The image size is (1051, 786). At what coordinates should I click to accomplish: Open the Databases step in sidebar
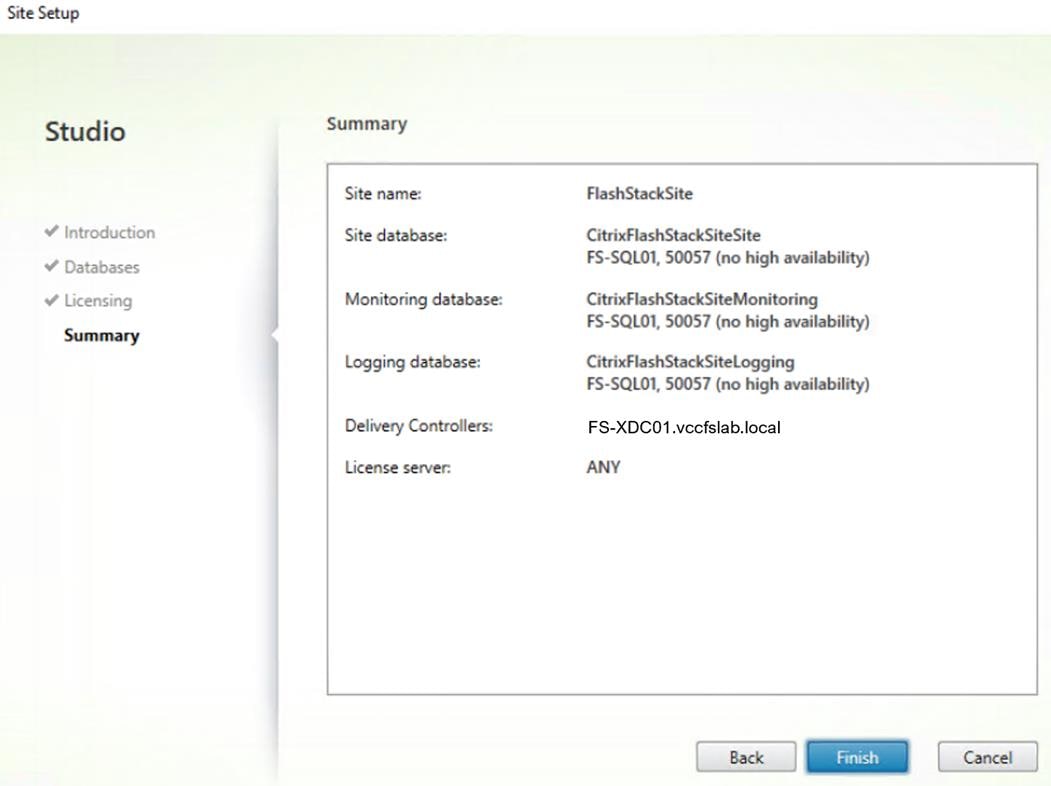click(x=102, y=267)
